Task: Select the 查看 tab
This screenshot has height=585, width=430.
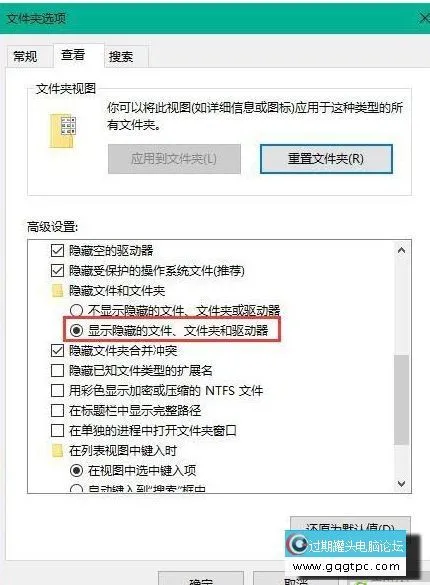Action: [73, 55]
